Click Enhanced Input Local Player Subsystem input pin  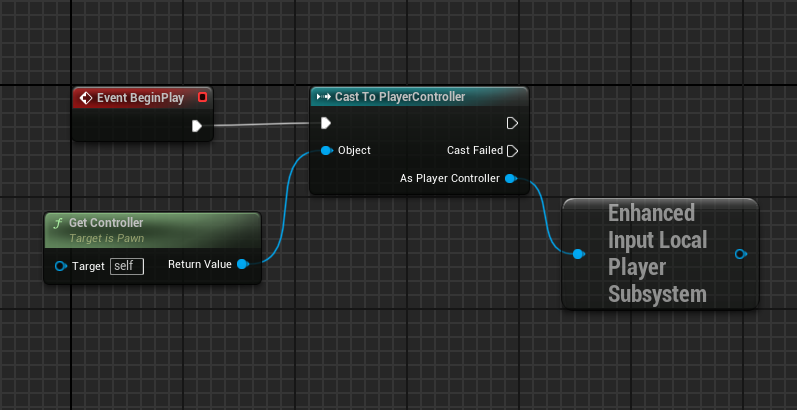point(578,254)
